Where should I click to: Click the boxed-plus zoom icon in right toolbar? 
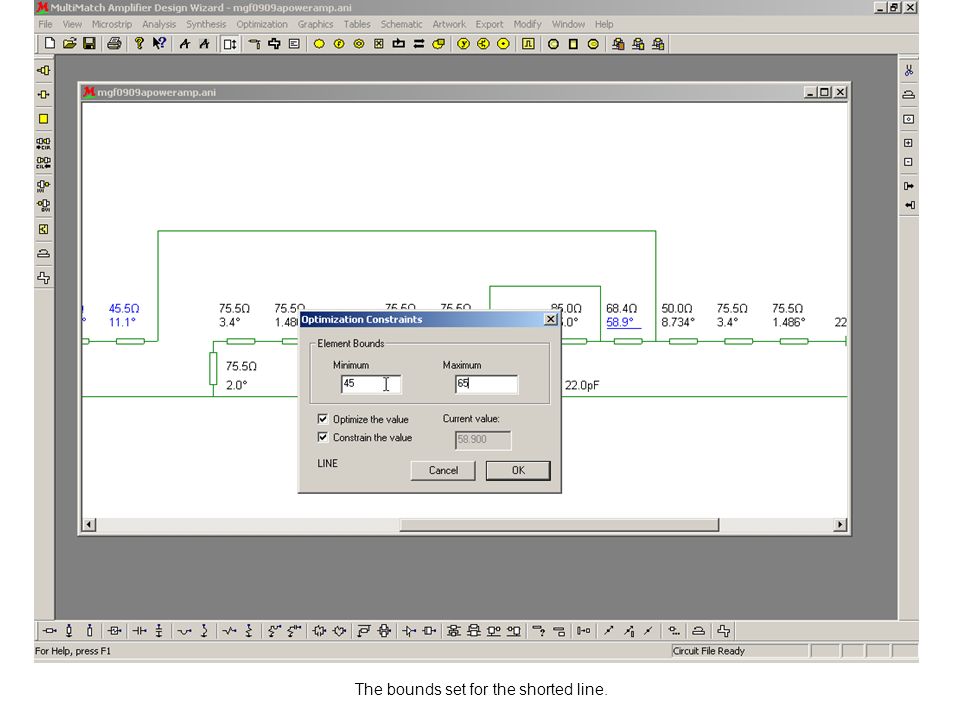(x=909, y=143)
